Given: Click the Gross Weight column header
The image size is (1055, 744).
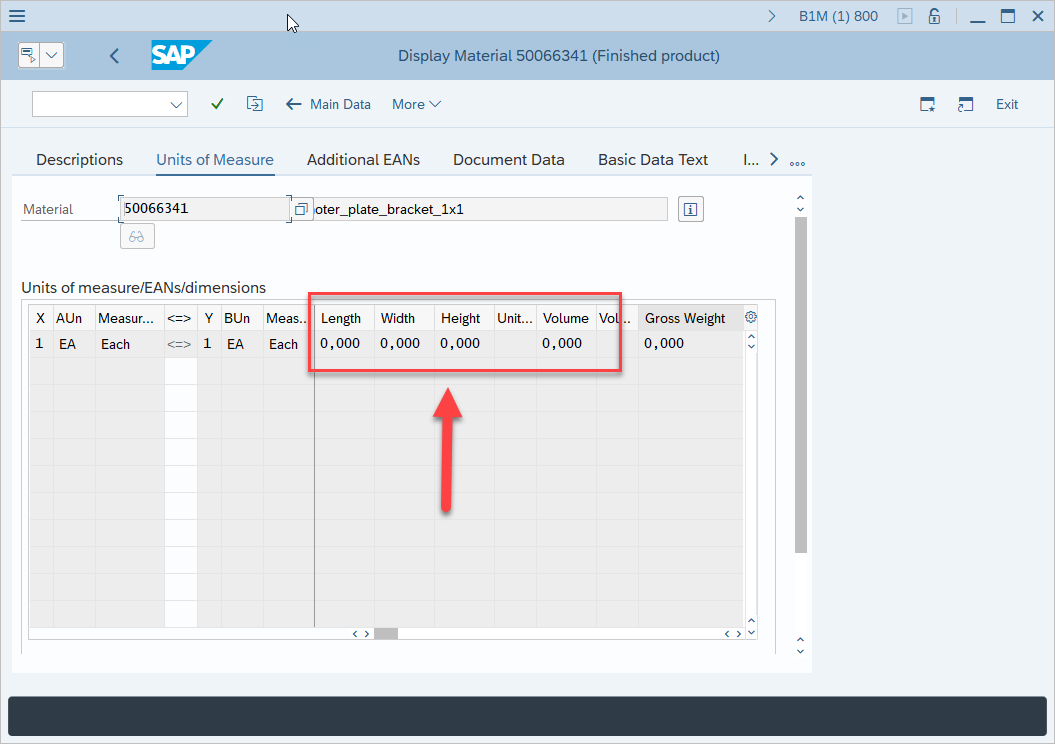Looking at the screenshot, I should tap(690, 318).
